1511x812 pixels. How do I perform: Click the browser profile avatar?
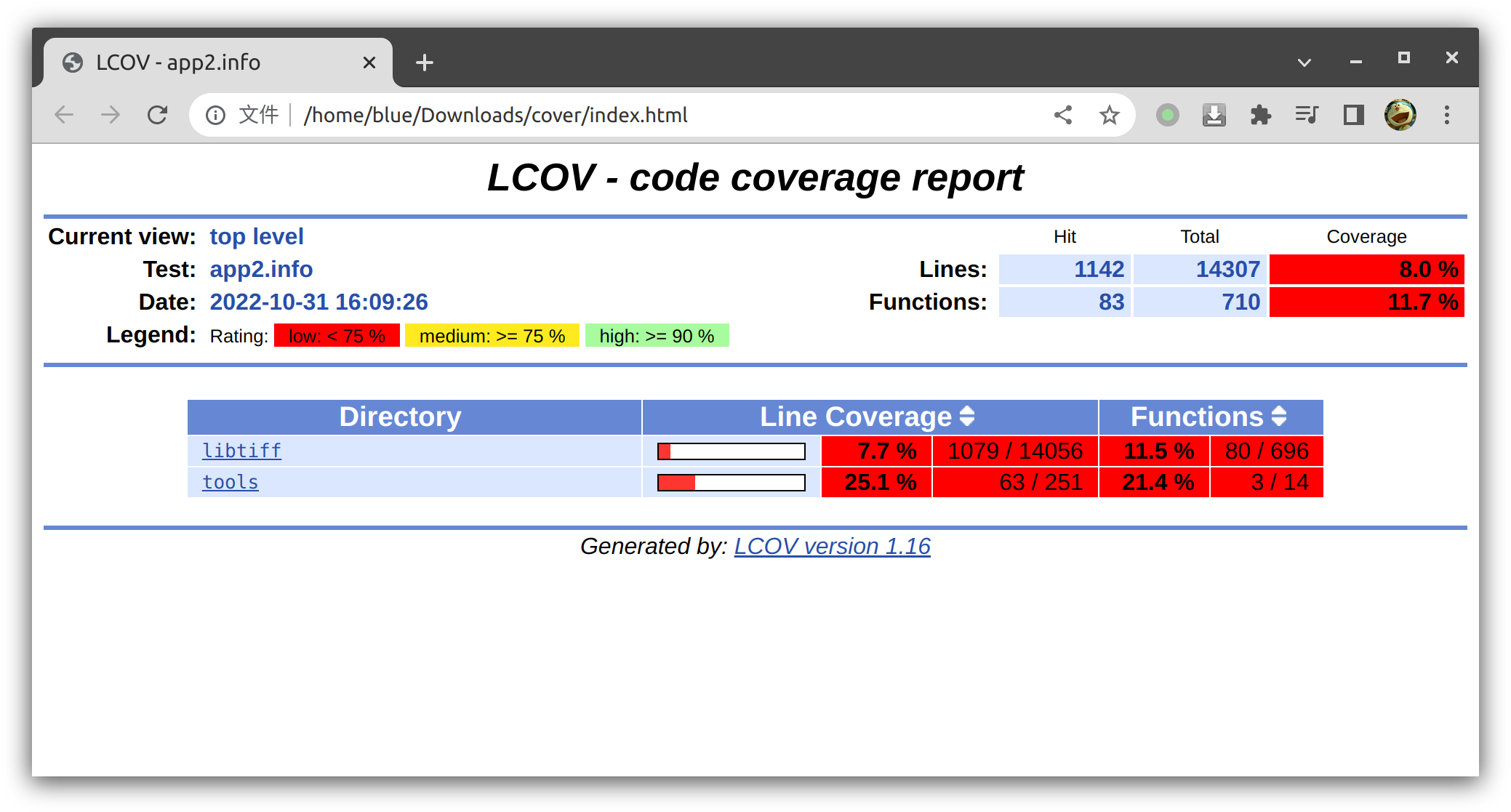click(1400, 114)
